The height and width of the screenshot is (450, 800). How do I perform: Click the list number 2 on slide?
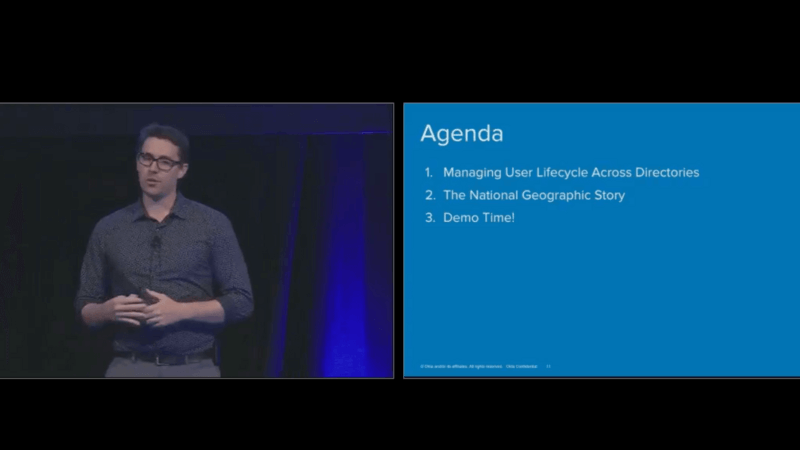pyautogui.click(x=429, y=195)
